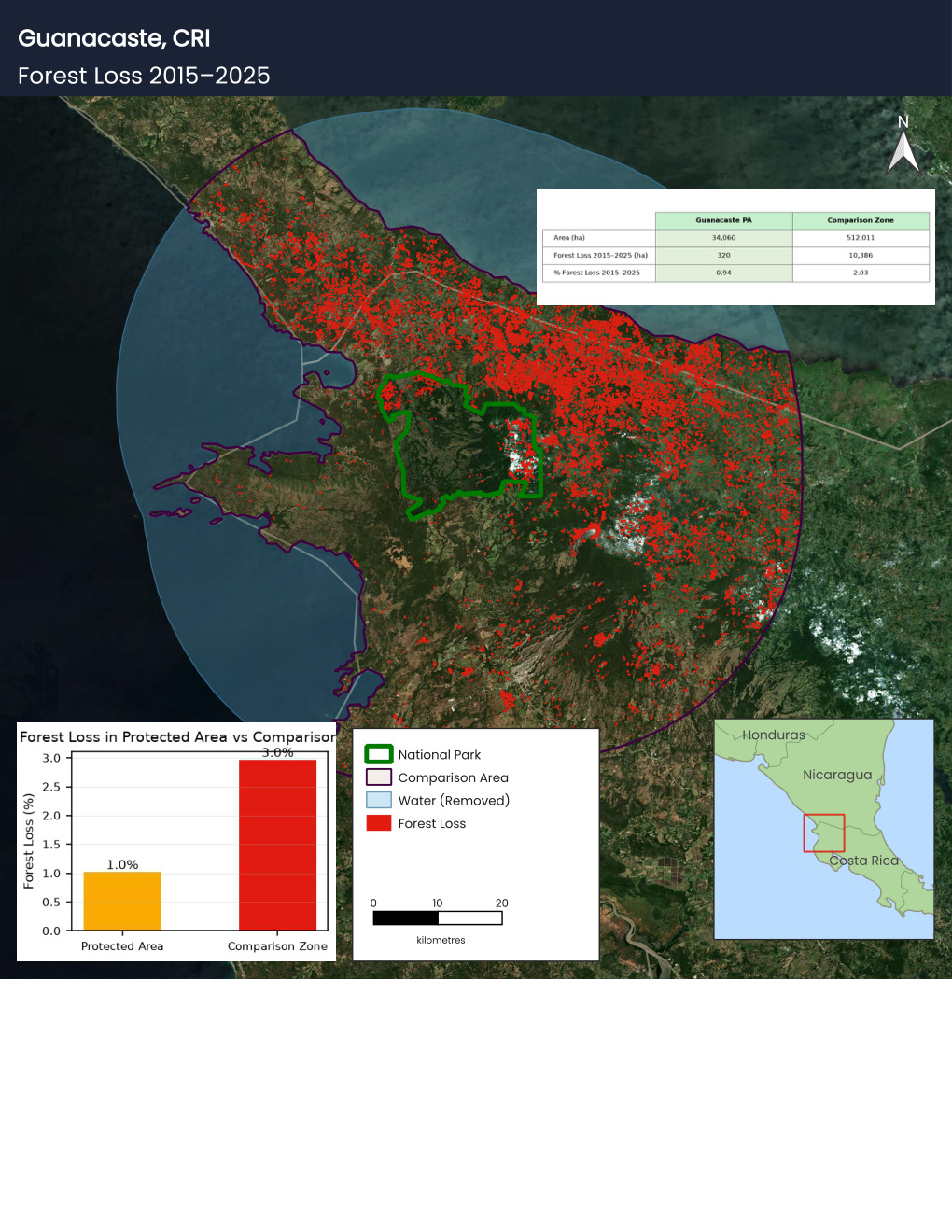Viewport: 952px width, 1232px height.
Task: Click the "Honduras" label on inset map
Action: pyautogui.click(x=774, y=735)
